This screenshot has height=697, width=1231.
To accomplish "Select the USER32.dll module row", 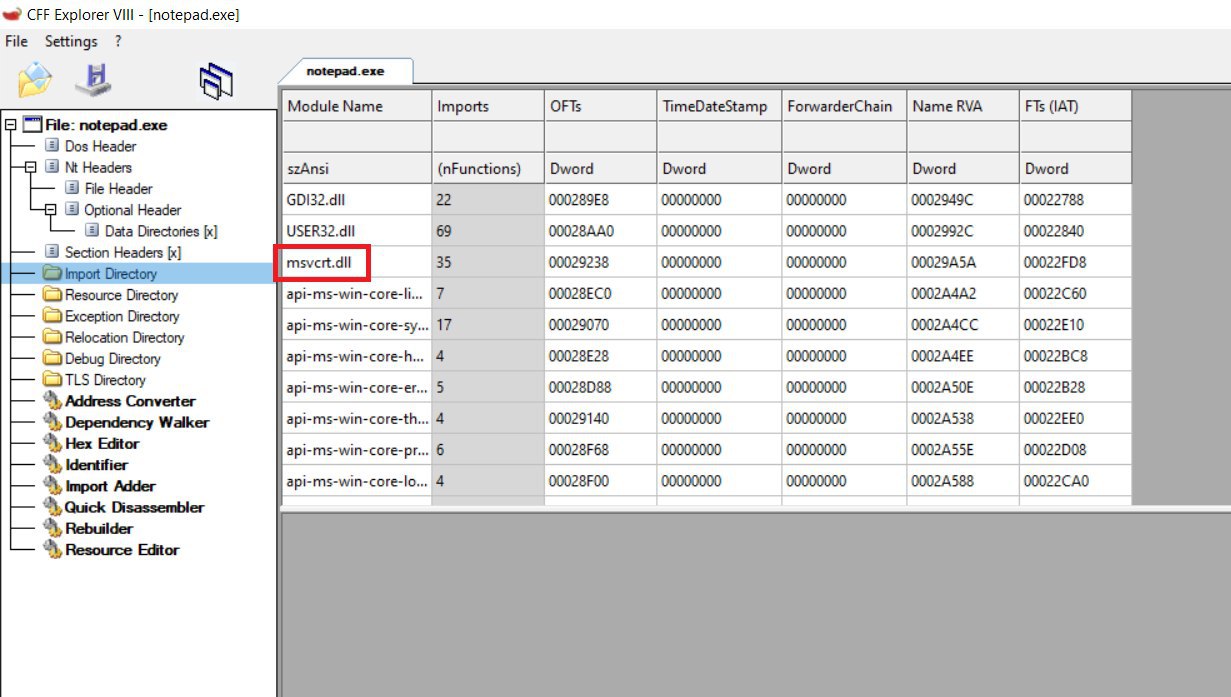I will (x=707, y=231).
